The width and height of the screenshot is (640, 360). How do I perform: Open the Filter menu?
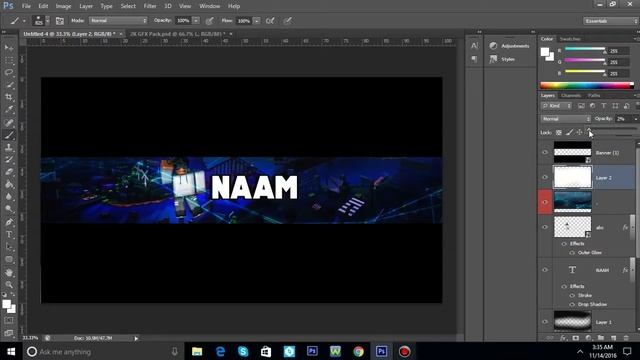tap(150, 6)
